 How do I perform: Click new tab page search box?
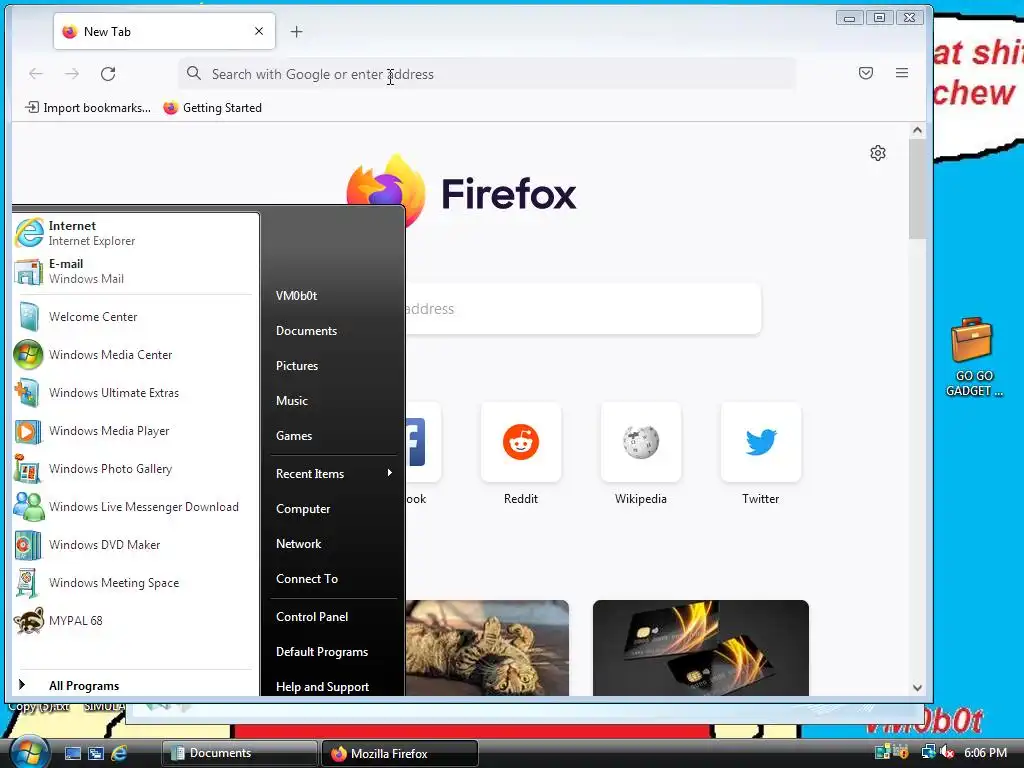click(583, 309)
